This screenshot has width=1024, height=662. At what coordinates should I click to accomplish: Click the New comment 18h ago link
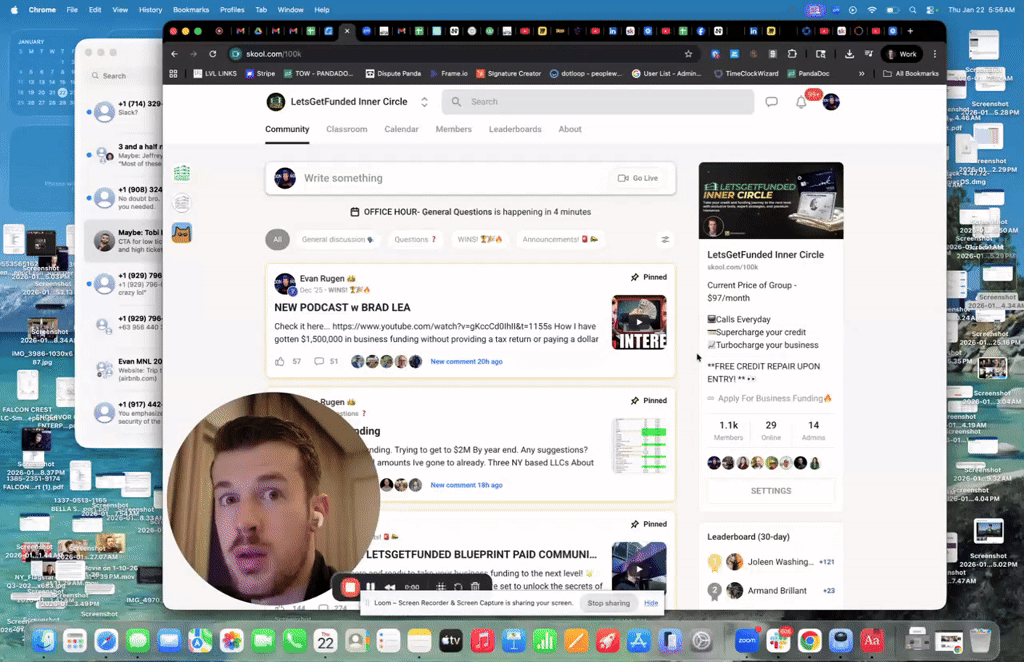click(x=466, y=485)
